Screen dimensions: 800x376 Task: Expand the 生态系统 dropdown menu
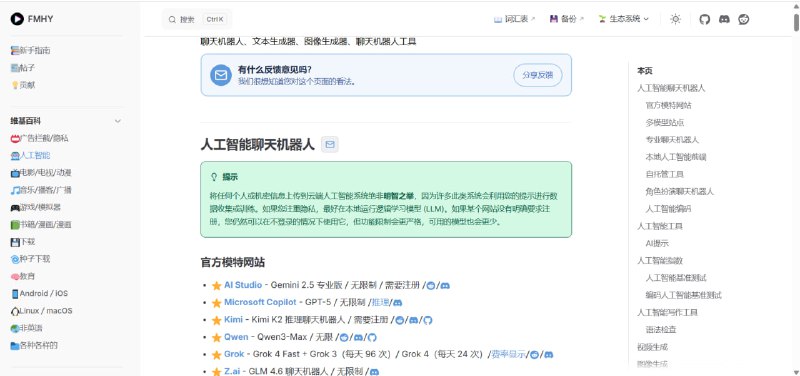coord(623,19)
